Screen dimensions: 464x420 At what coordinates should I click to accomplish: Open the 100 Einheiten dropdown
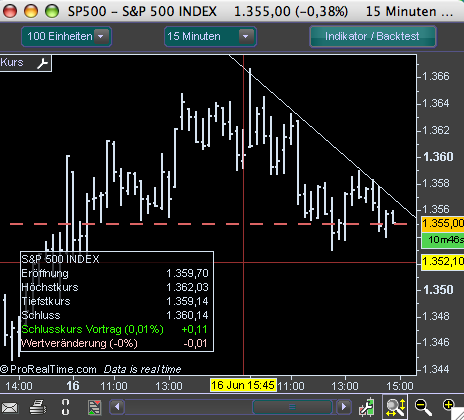tap(66, 36)
